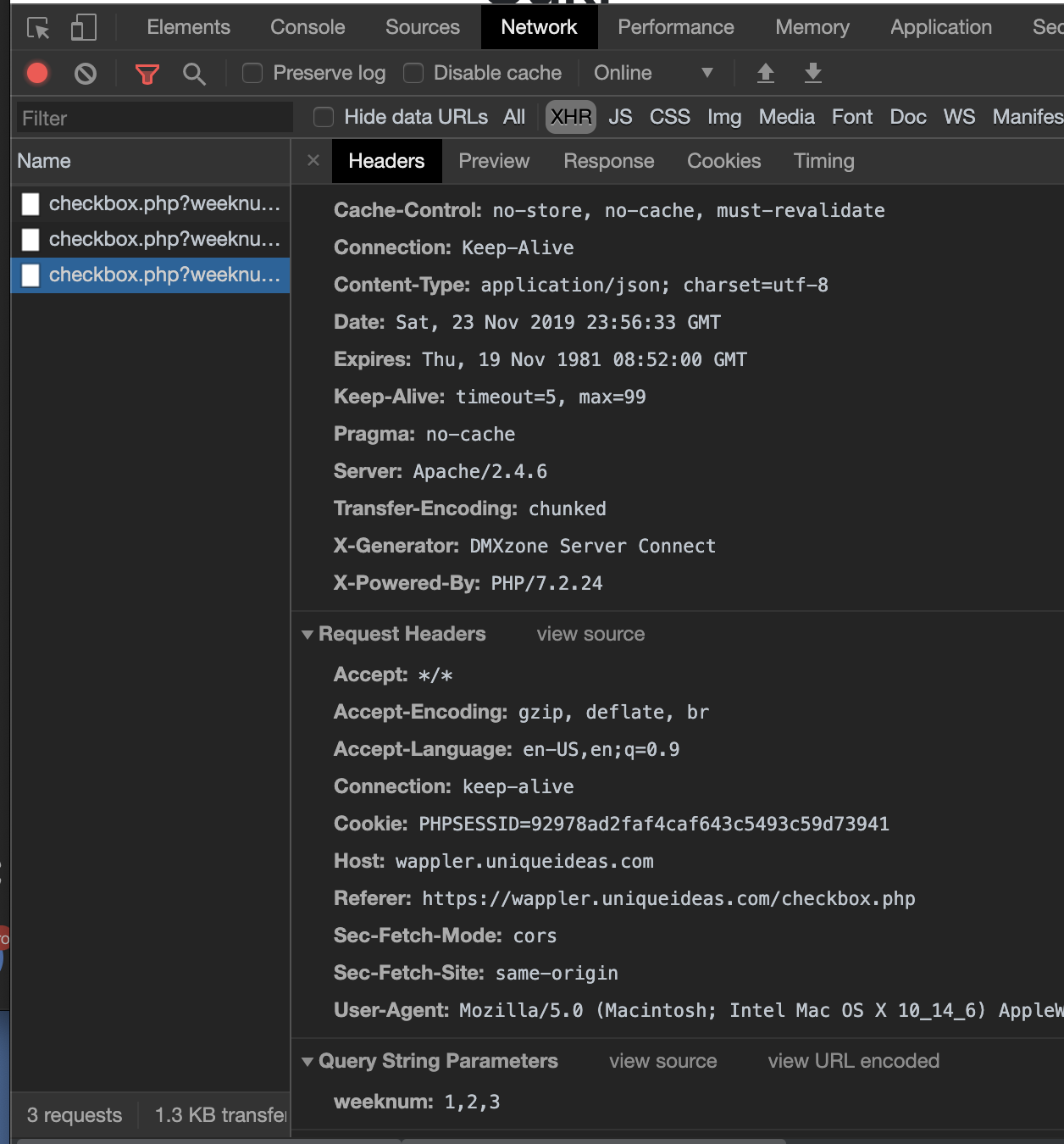Click the Host wappler.uniqueideas.com value
The height and width of the screenshot is (1144, 1064).
point(524,861)
